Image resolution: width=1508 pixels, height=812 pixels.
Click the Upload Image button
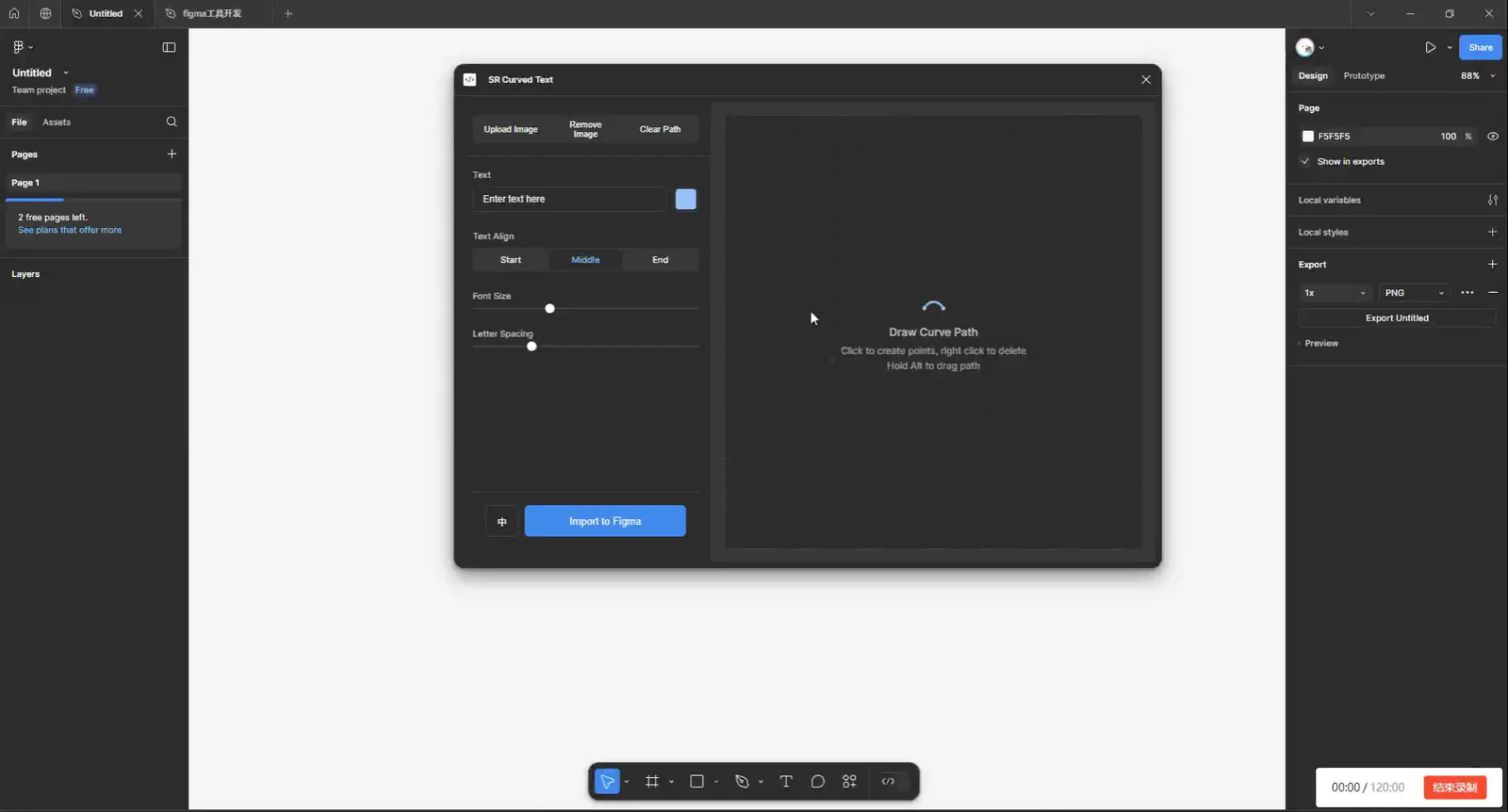point(511,129)
